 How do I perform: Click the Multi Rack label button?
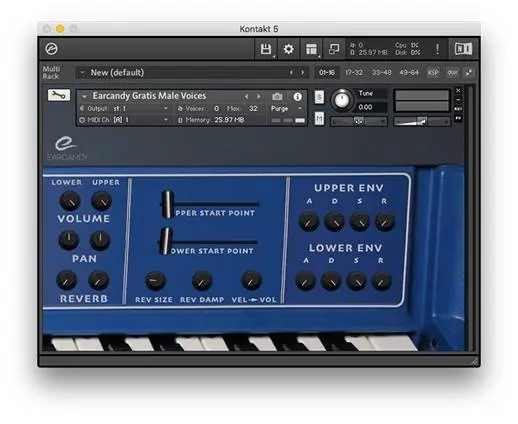51,72
